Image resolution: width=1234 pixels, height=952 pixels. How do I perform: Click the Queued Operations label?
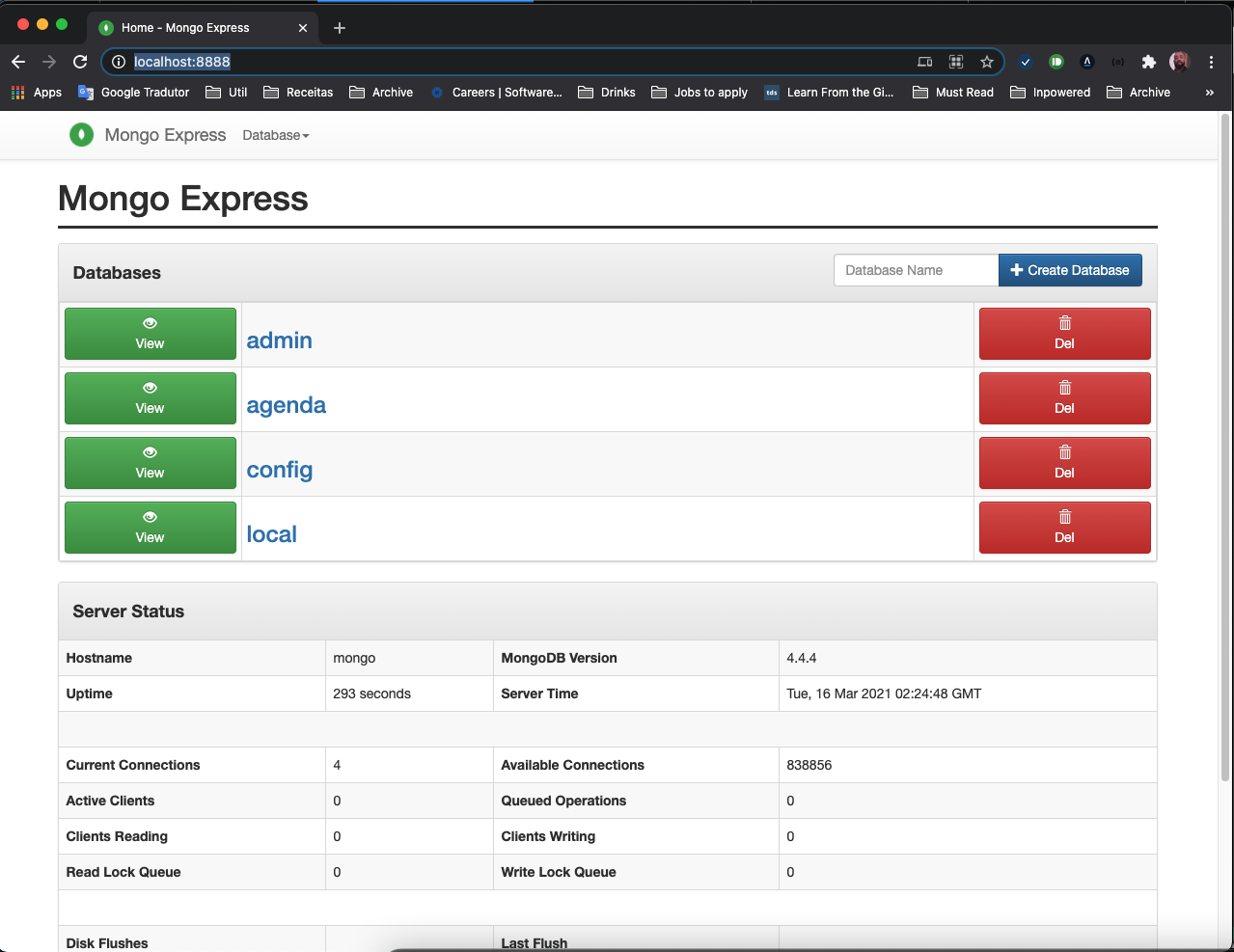563,801
